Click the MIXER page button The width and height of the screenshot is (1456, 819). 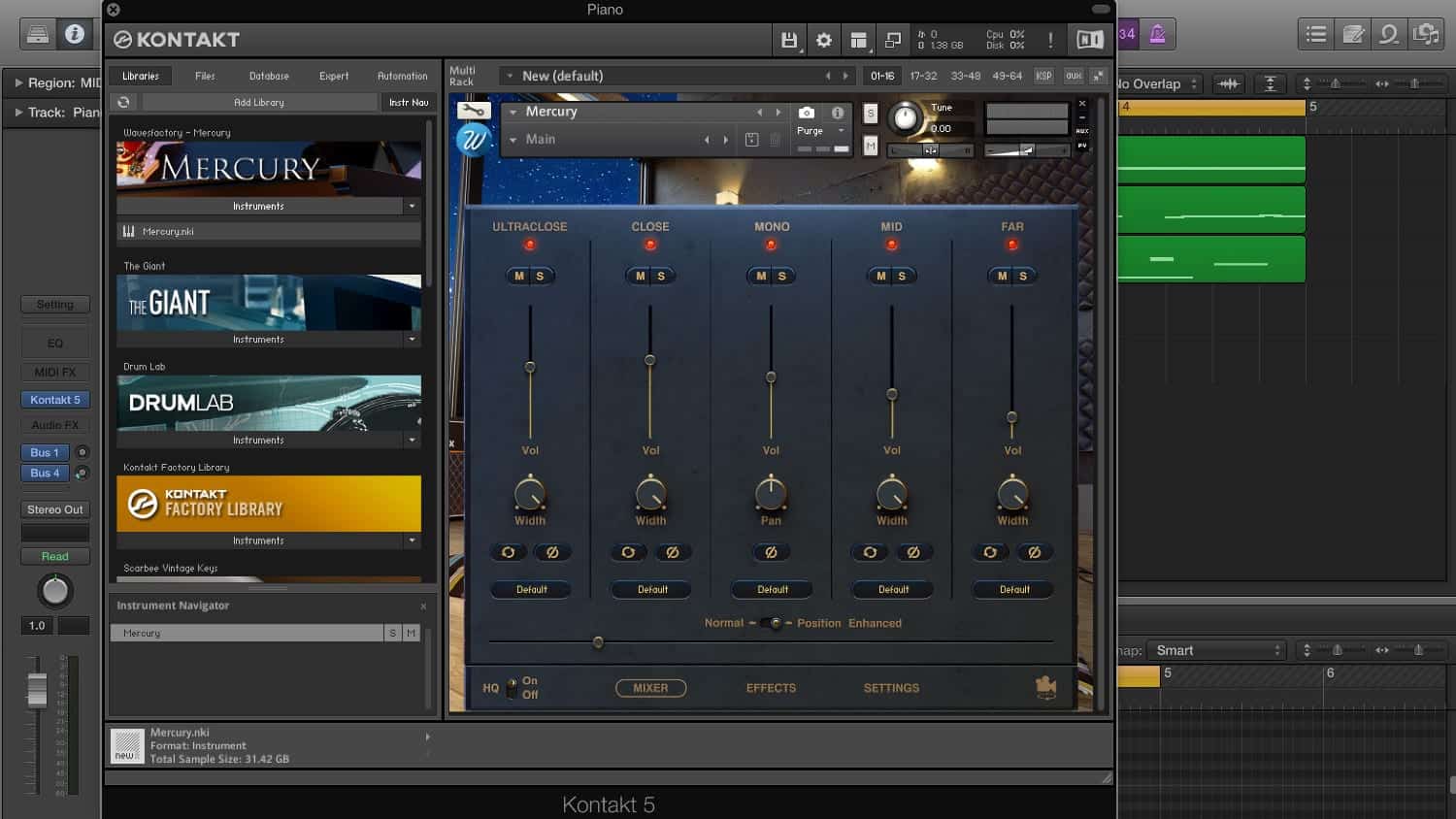tap(650, 688)
